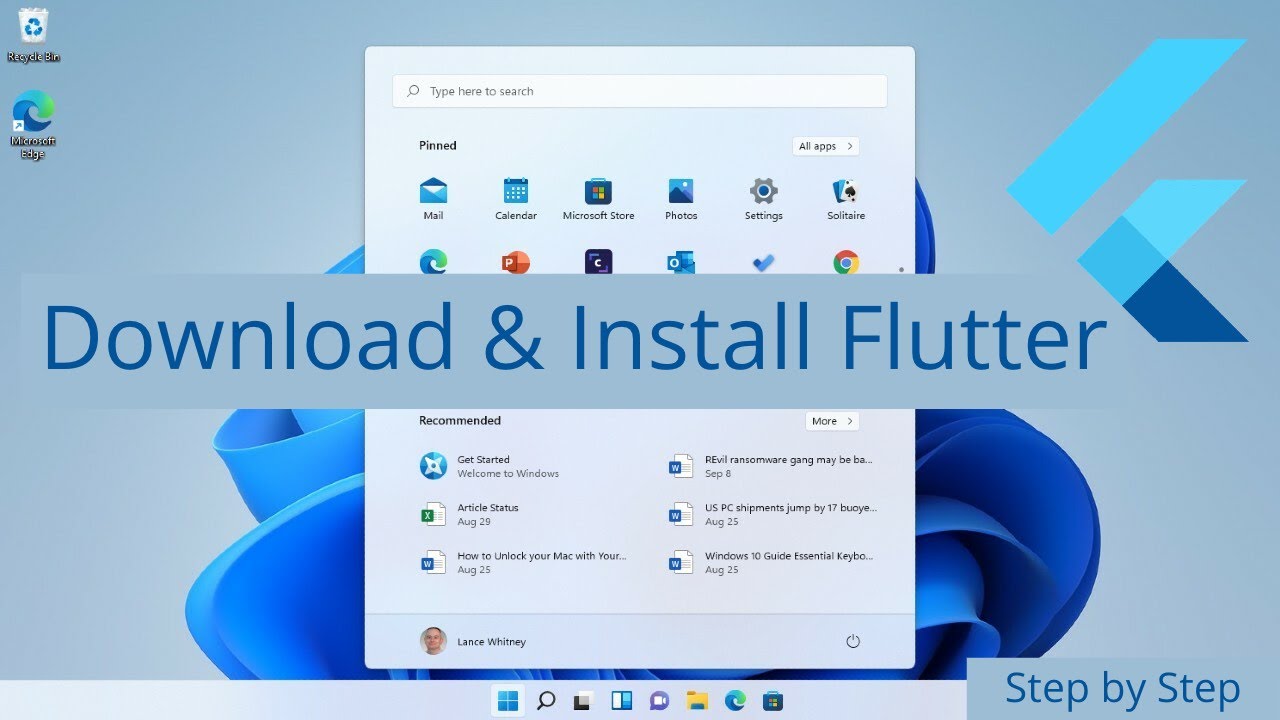1280x720 pixels.
Task: Open REvil ransomware gang document
Action: coord(771,466)
